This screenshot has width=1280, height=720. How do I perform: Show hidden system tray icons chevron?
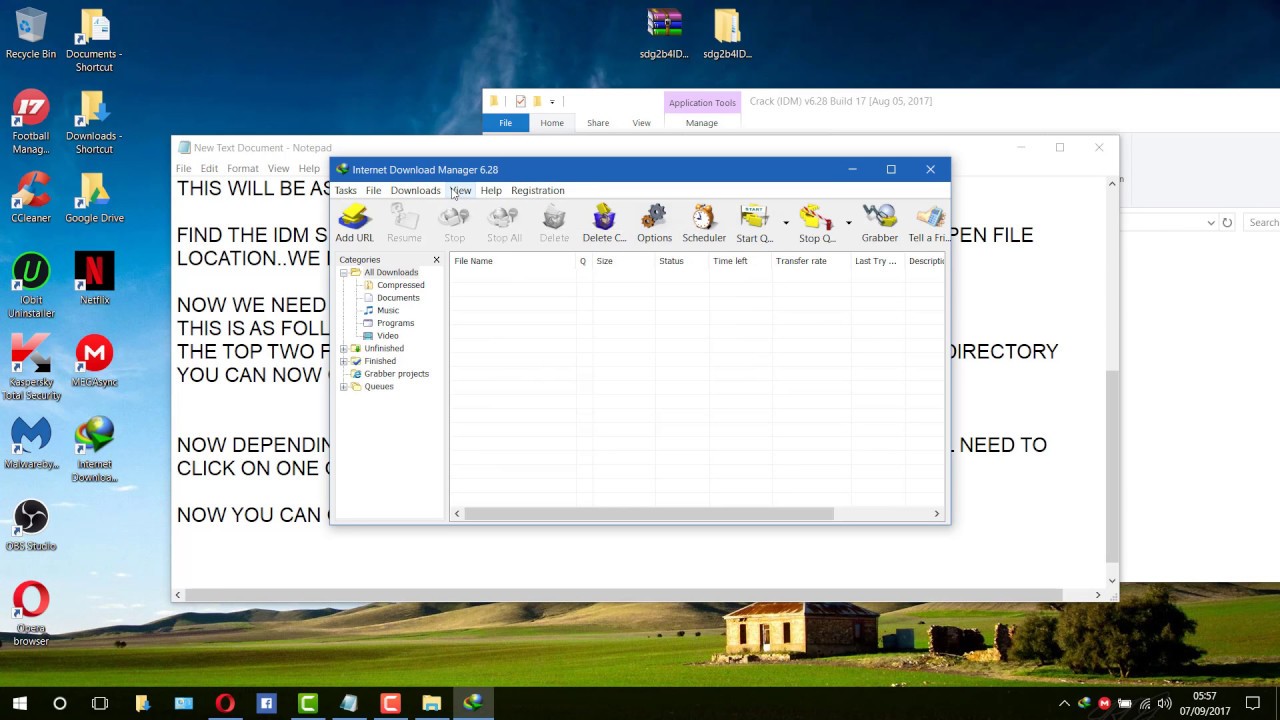tap(1064, 704)
